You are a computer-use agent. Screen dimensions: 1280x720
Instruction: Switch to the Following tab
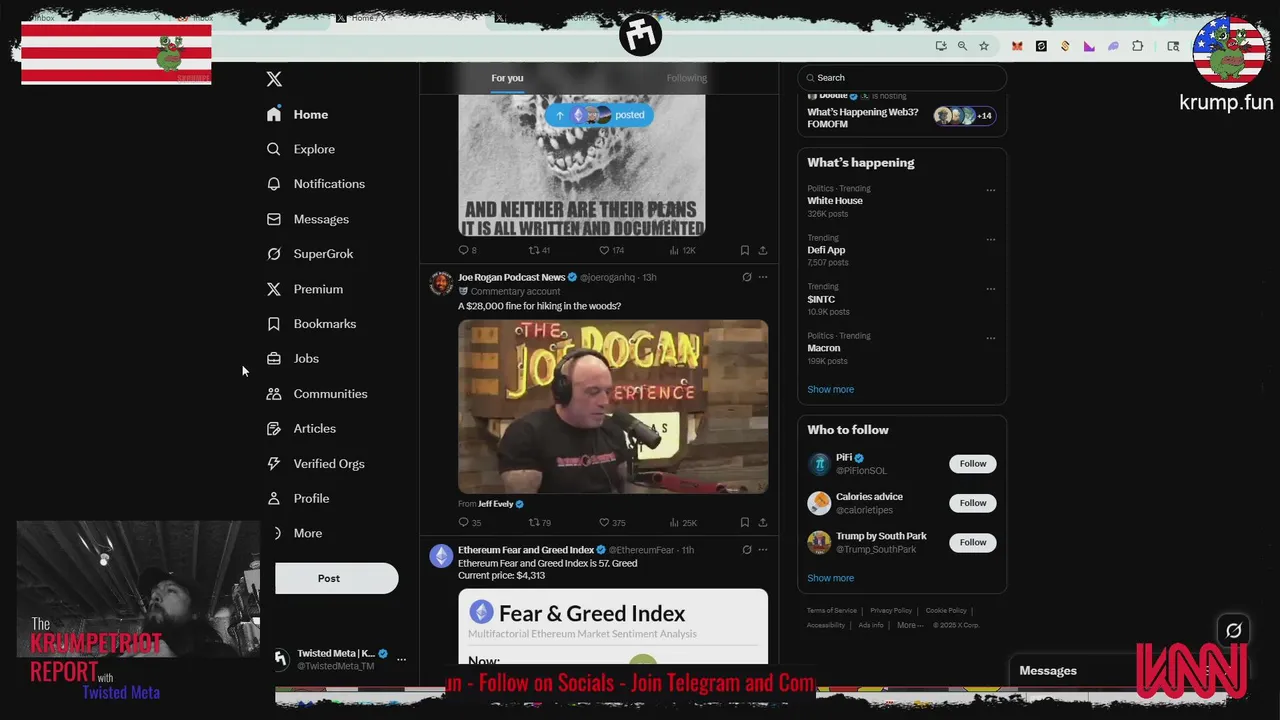687,78
